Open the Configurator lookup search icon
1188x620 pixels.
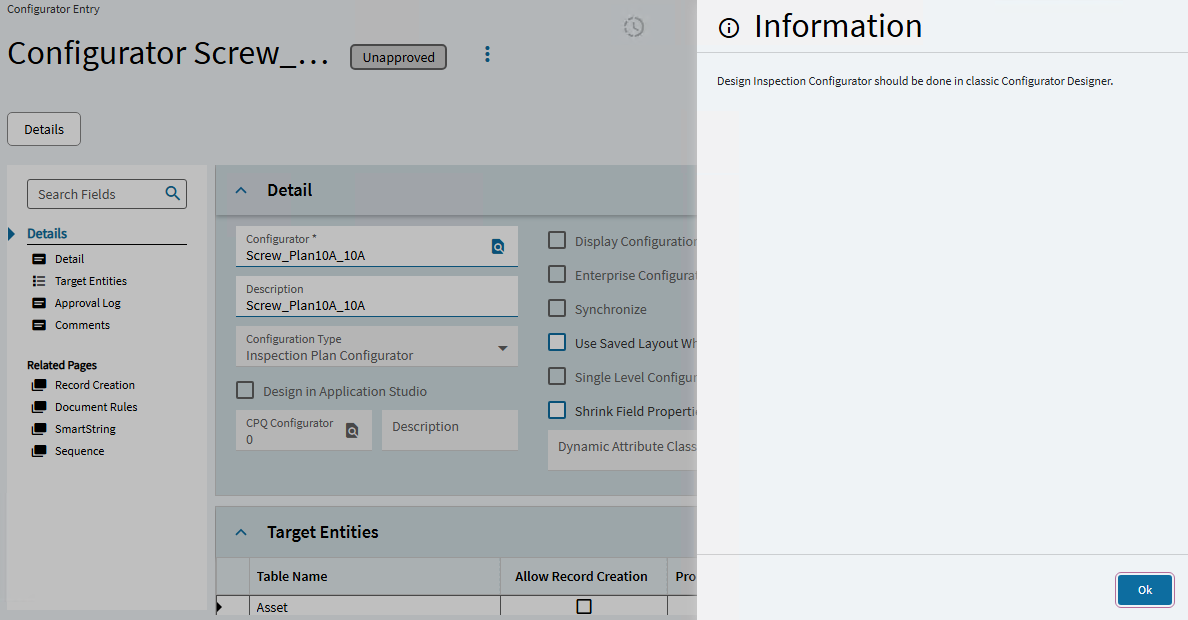pyautogui.click(x=498, y=247)
